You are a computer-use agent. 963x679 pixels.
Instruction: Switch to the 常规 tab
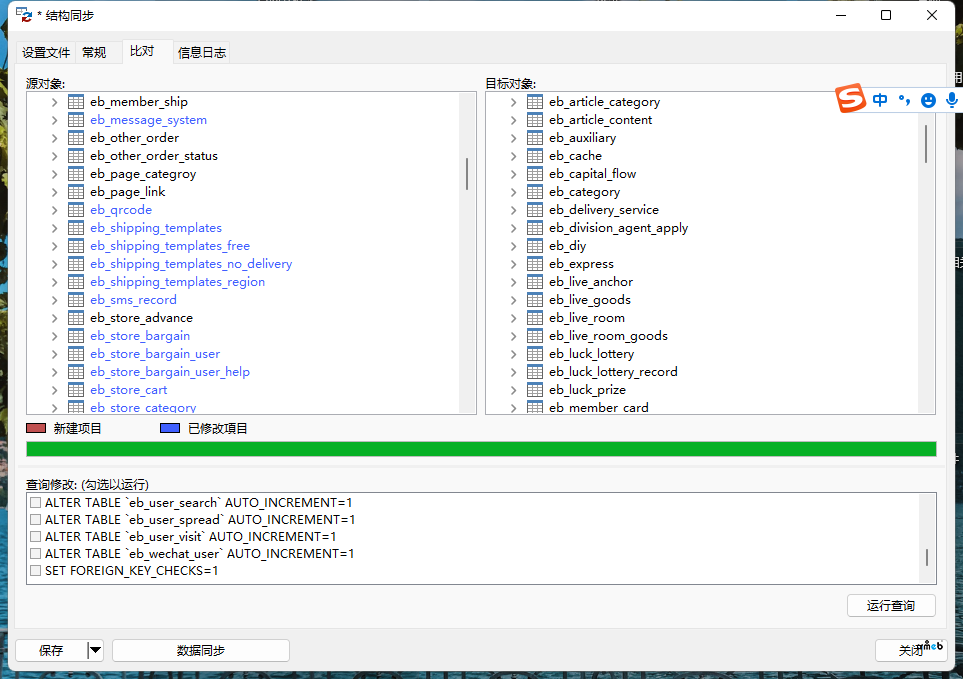94,53
